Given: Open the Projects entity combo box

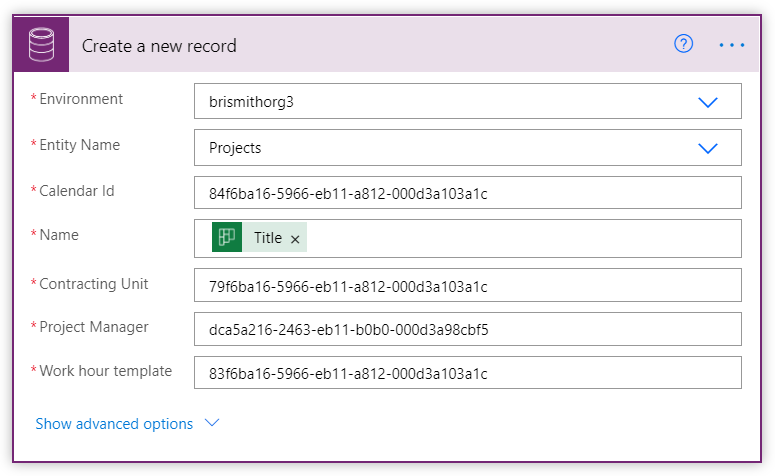Looking at the screenshot, I should click(x=440, y=148).
